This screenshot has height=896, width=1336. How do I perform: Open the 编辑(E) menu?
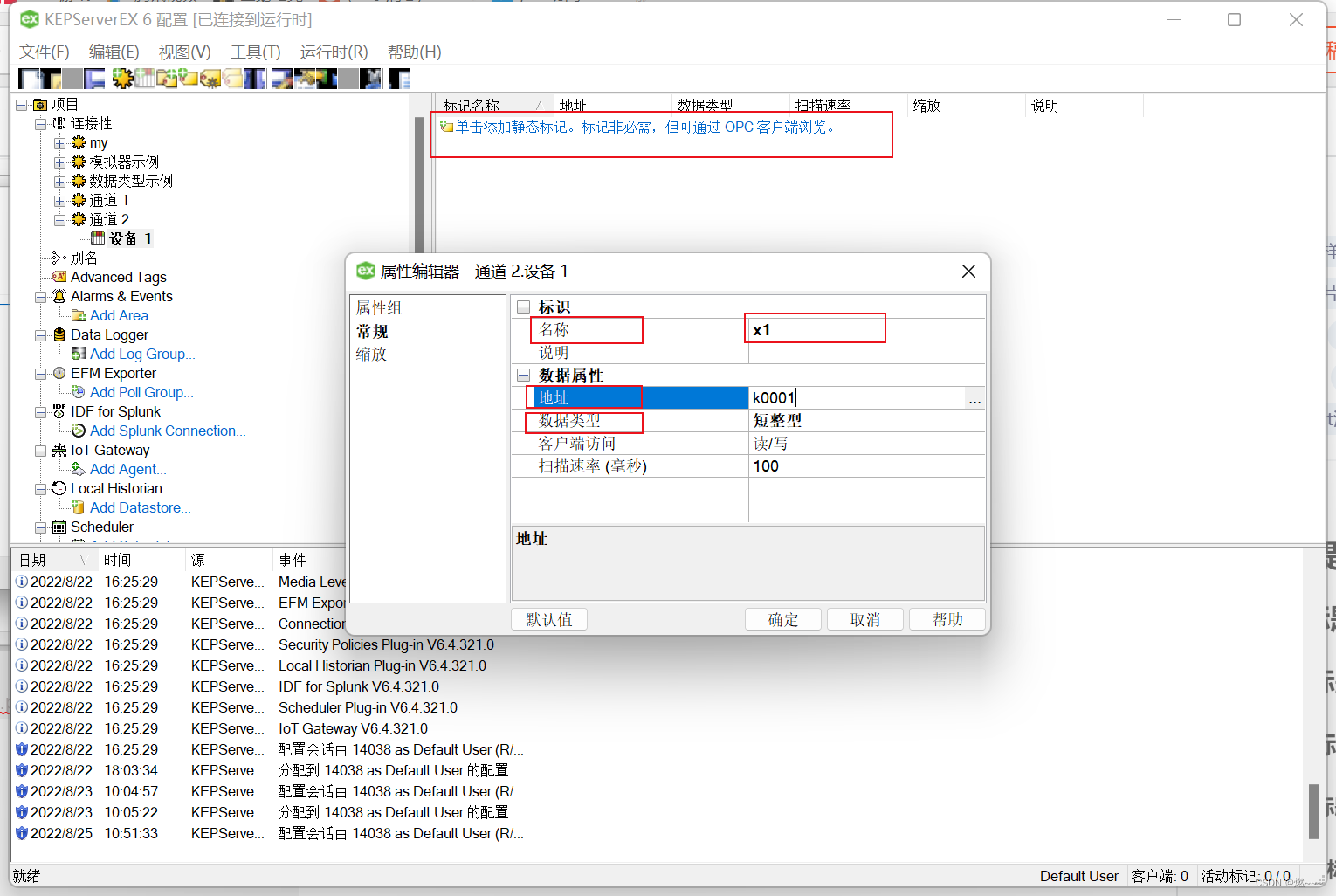[114, 52]
